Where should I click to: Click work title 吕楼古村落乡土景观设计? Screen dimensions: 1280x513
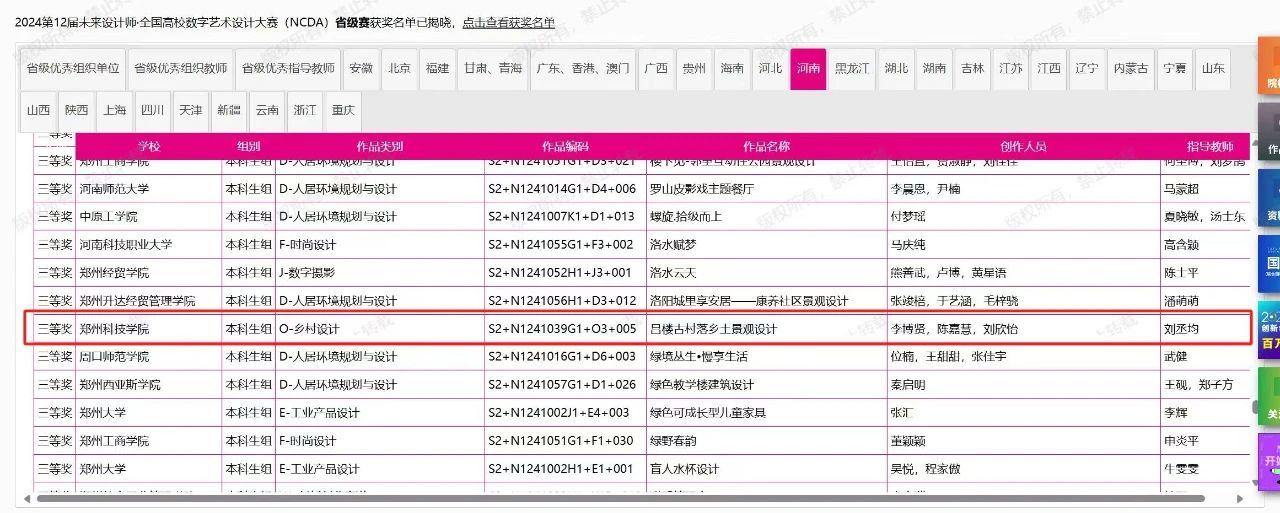(x=713, y=328)
